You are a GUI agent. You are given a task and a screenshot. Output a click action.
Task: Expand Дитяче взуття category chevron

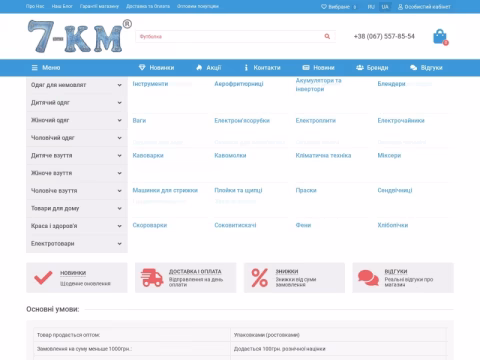click(x=119, y=156)
